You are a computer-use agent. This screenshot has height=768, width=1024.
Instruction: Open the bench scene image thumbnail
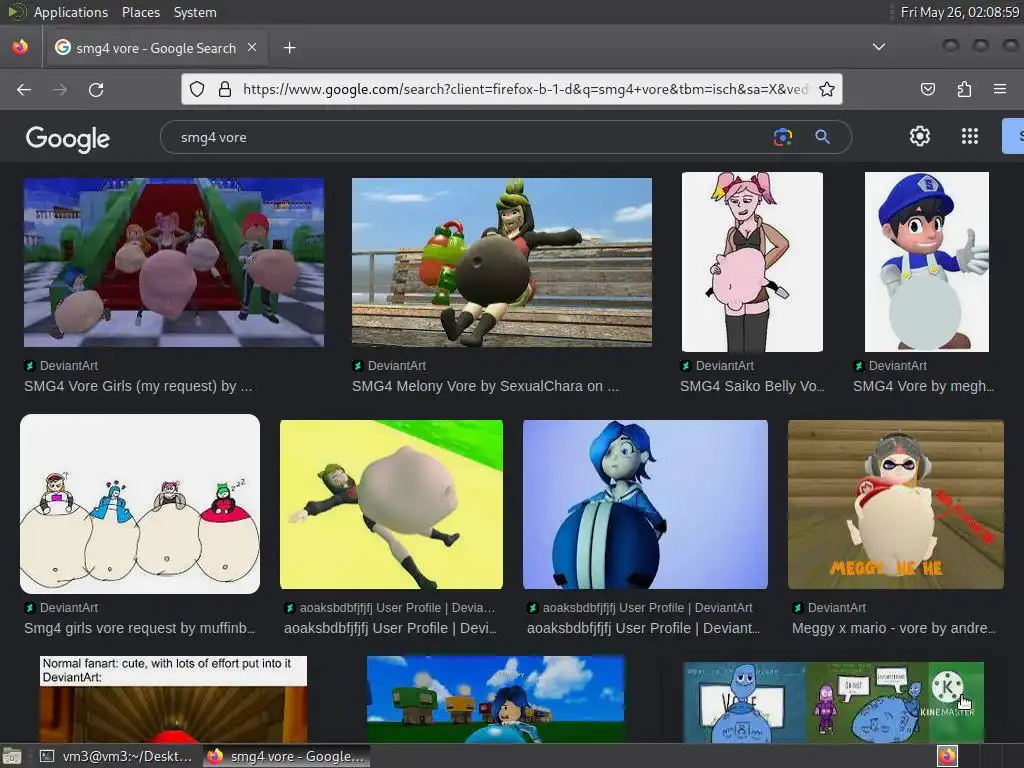click(502, 263)
